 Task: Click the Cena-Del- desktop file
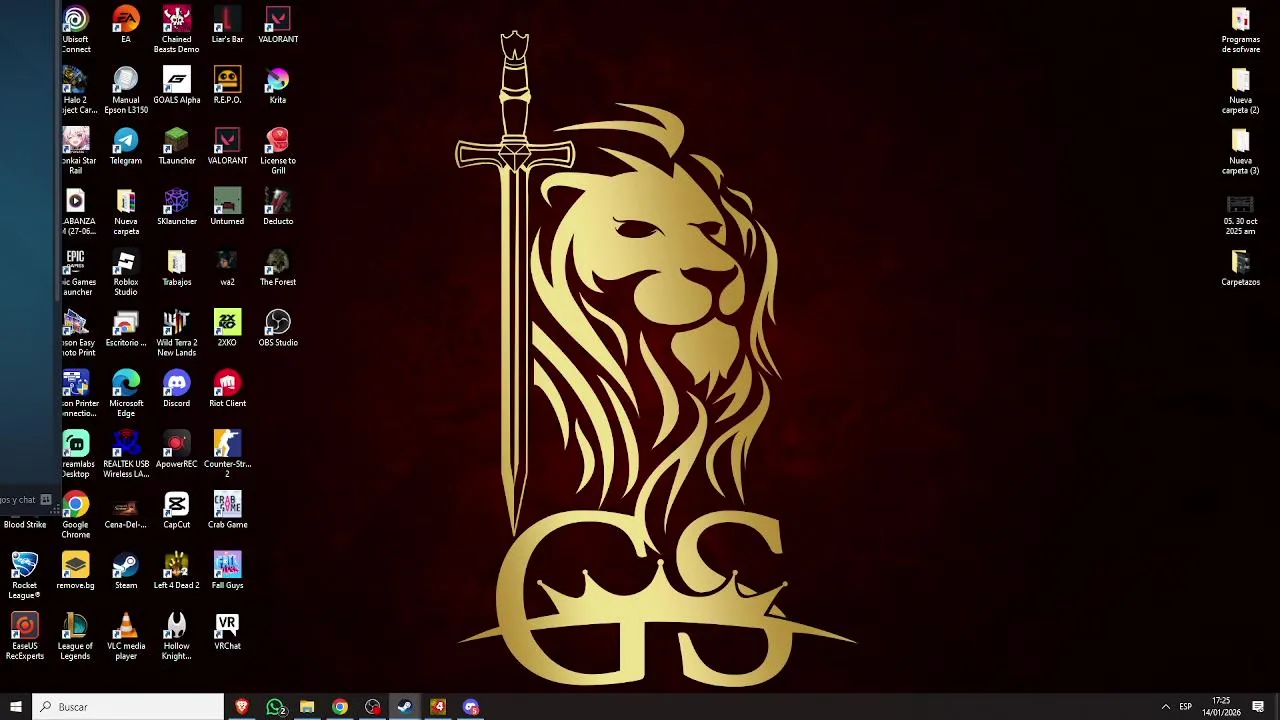point(126,511)
